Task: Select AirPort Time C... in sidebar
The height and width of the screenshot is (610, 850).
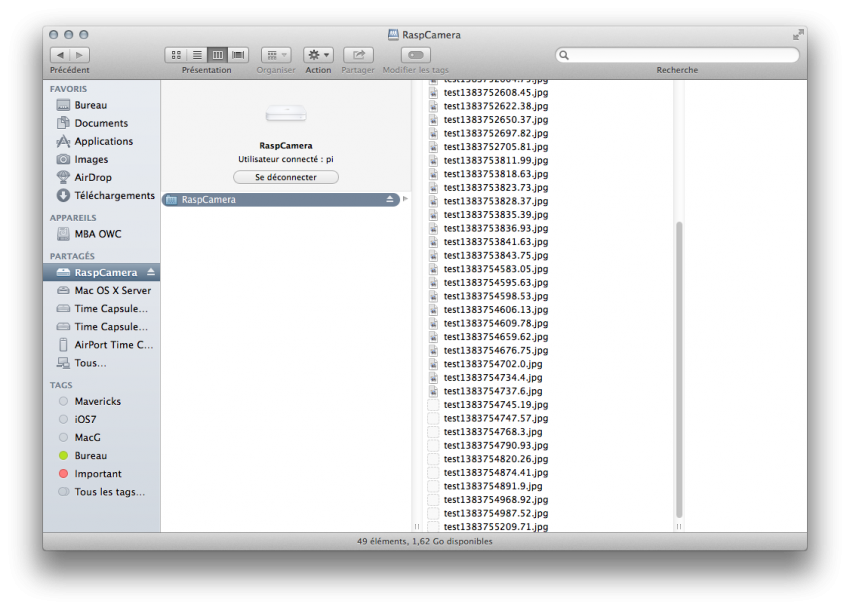Action: coord(101,344)
